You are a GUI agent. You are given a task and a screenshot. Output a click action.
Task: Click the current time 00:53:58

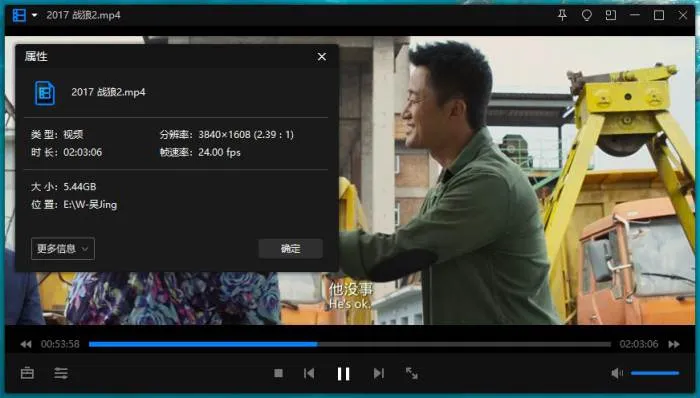click(x=60, y=344)
